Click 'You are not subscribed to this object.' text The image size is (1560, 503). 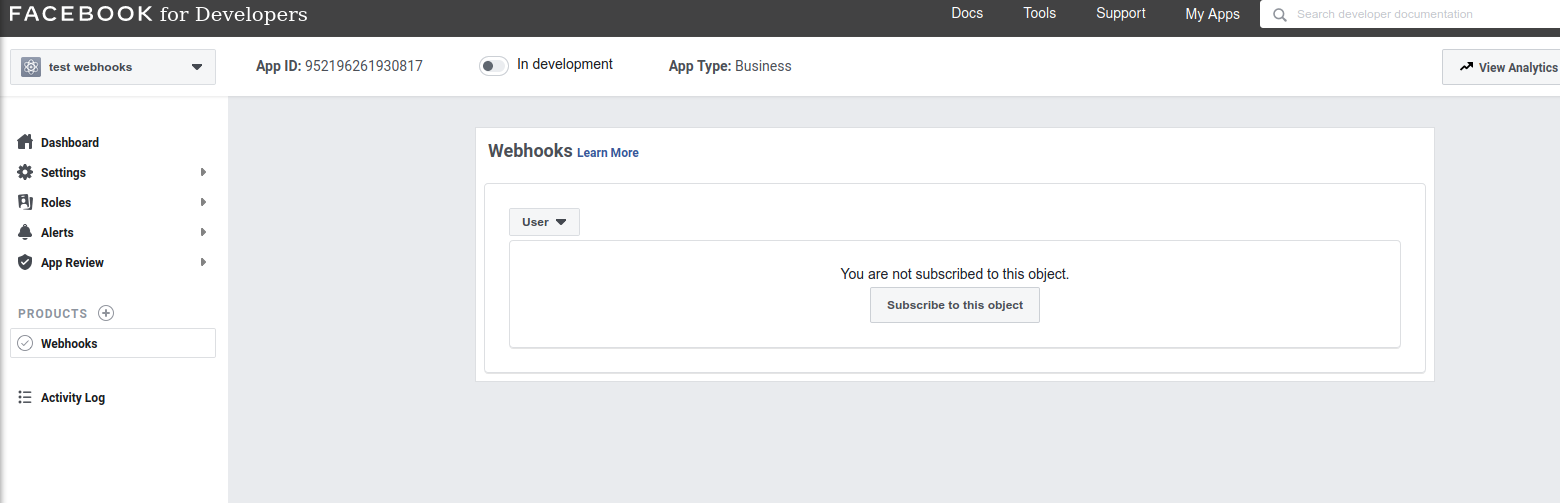955,273
